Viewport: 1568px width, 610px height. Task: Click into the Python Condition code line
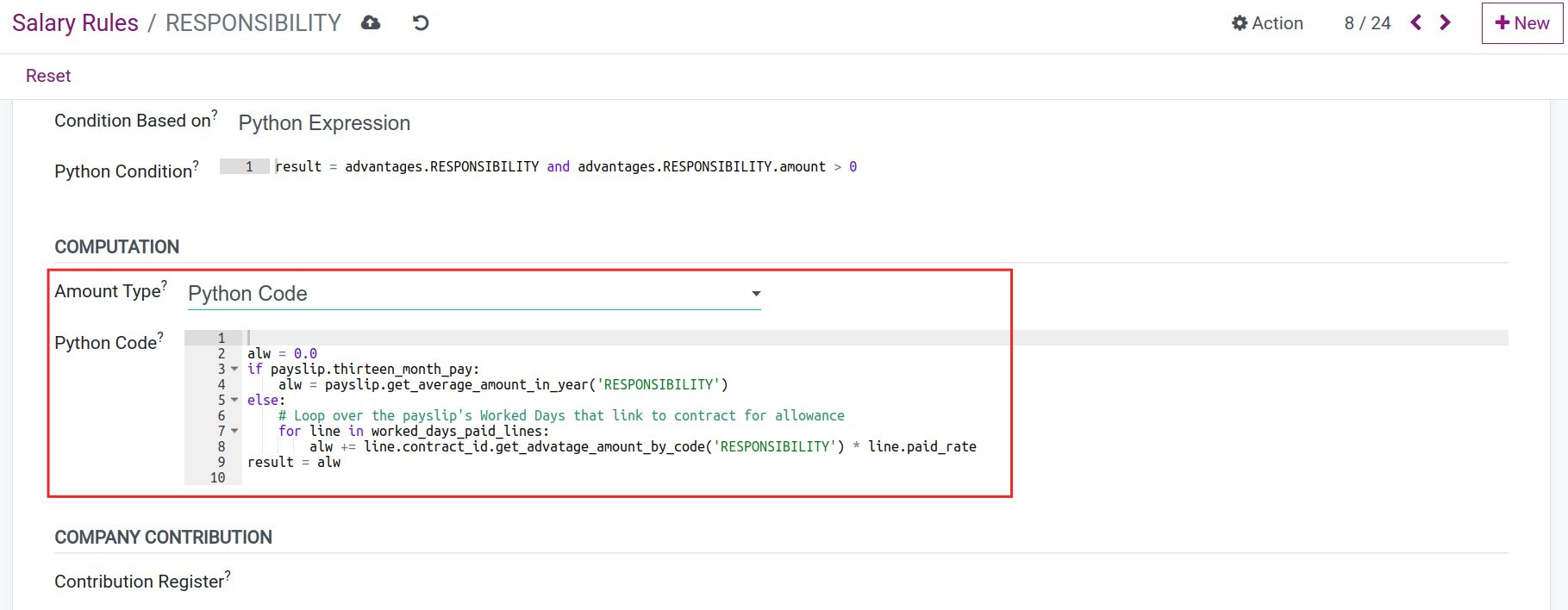pos(565,166)
